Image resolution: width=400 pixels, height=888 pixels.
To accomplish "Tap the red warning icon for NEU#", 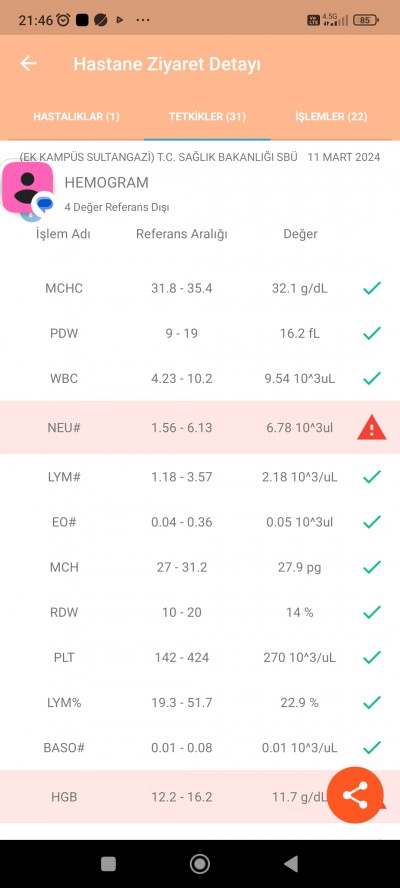I will (372, 428).
